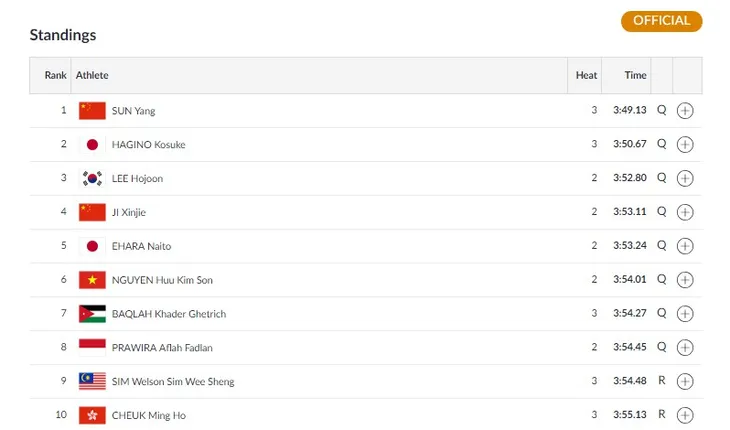The height and width of the screenshot is (430, 730).
Task: Expand JI Xinjie's result details
Action: click(x=685, y=212)
